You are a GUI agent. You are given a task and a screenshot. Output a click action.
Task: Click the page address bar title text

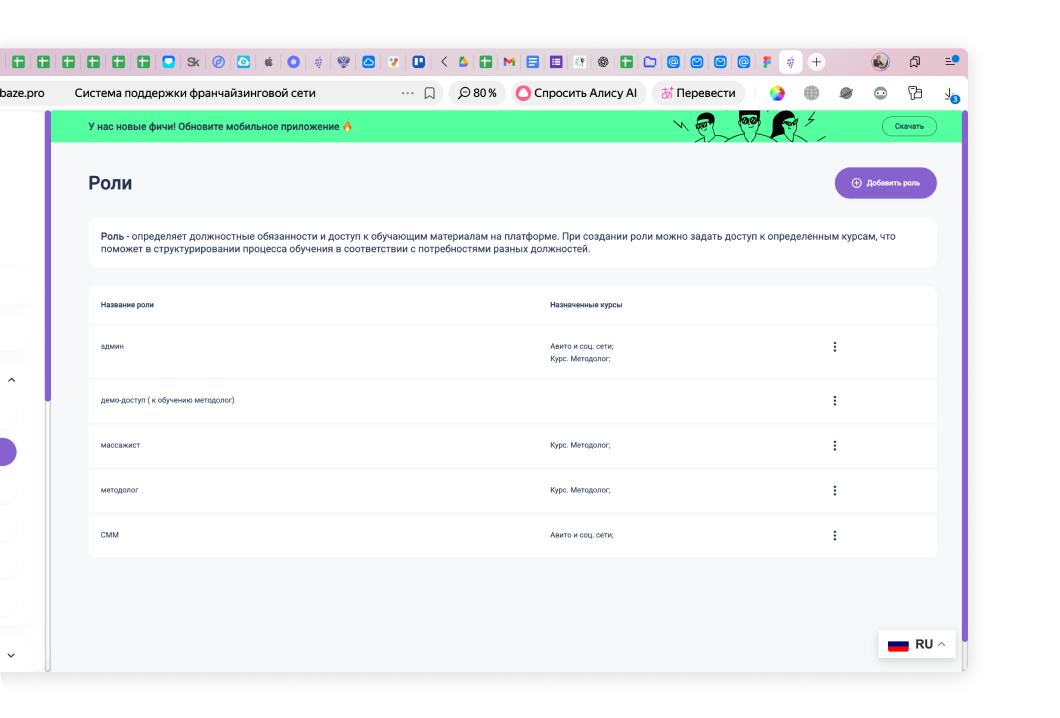pos(195,93)
